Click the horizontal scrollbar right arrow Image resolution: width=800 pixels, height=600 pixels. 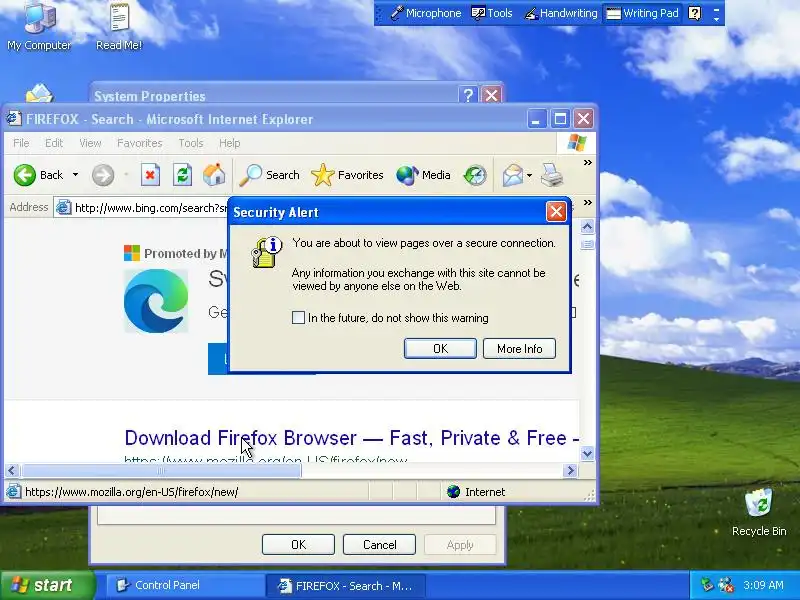(571, 470)
